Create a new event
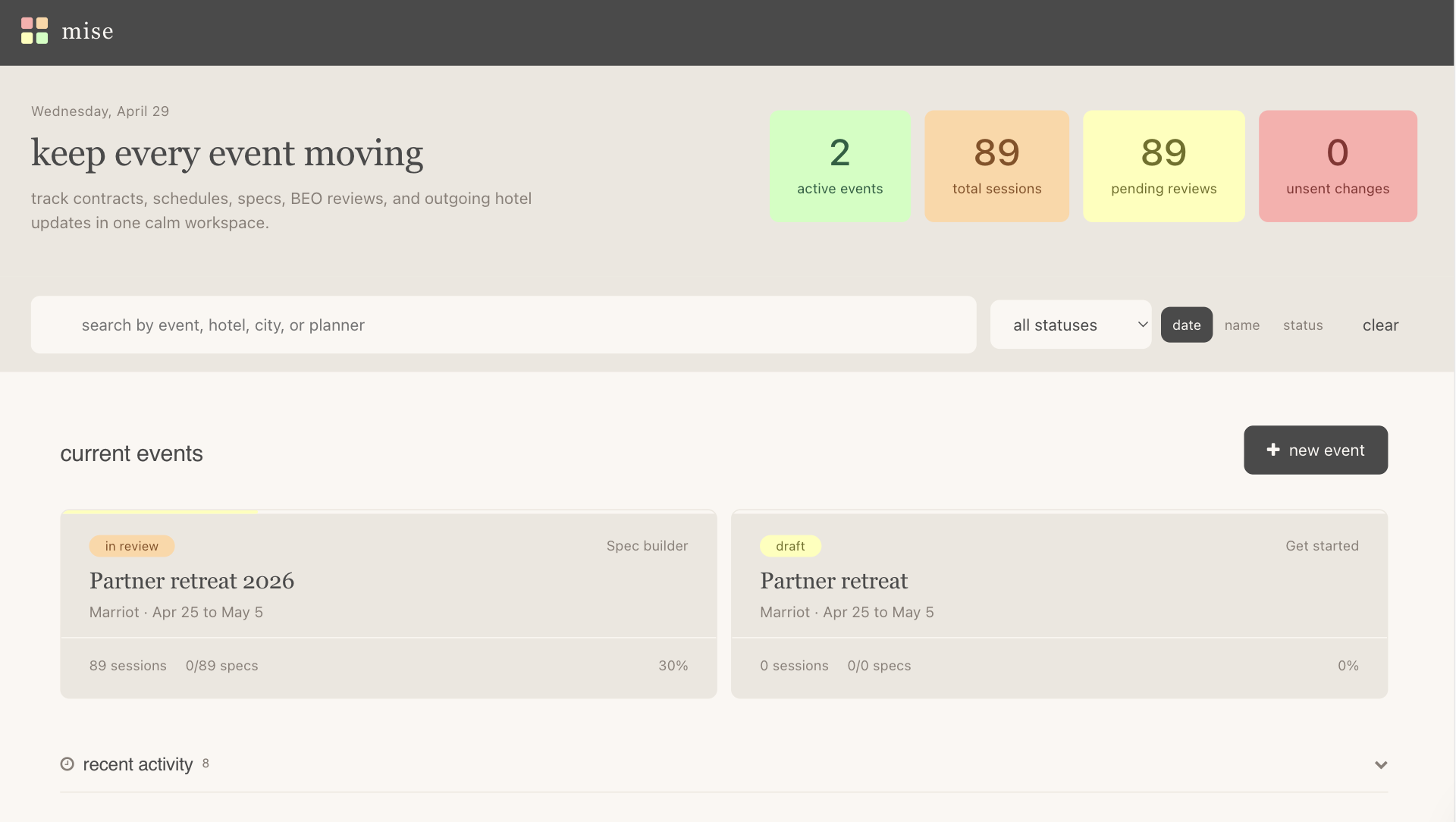This screenshot has height=822, width=1456. pos(1316,450)
